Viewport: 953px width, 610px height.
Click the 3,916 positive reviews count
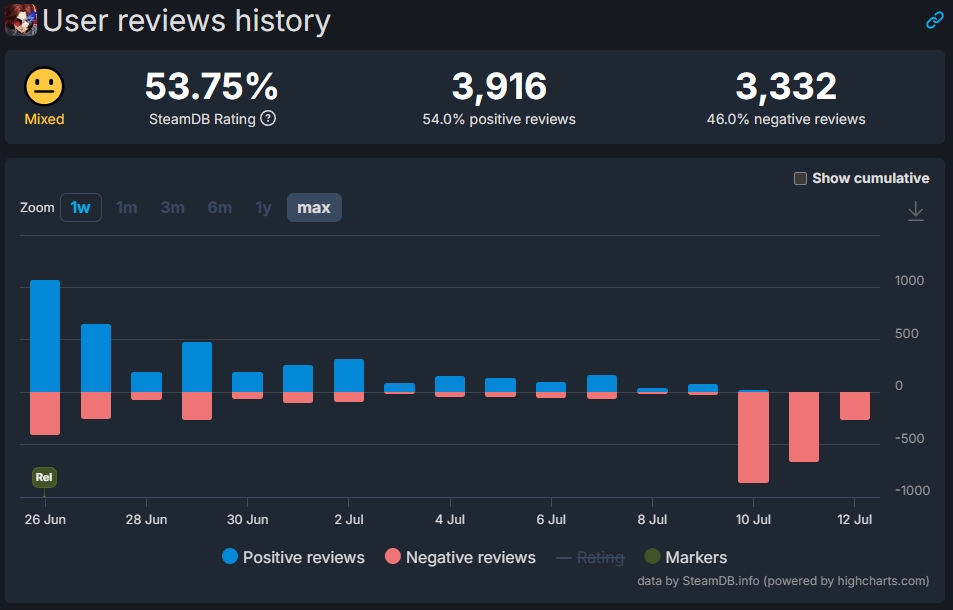(x=499, y=86)
